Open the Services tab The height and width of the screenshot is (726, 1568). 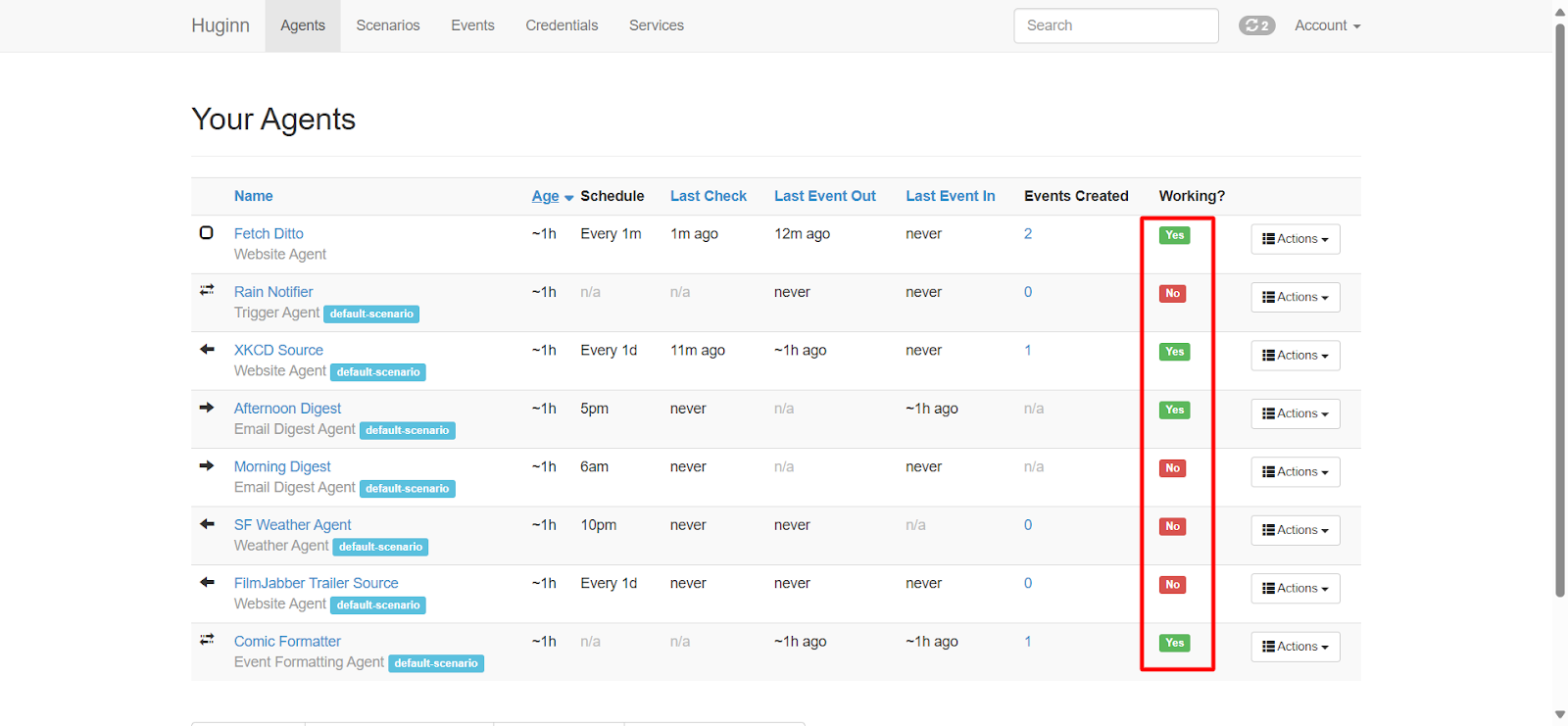point(657,25)
